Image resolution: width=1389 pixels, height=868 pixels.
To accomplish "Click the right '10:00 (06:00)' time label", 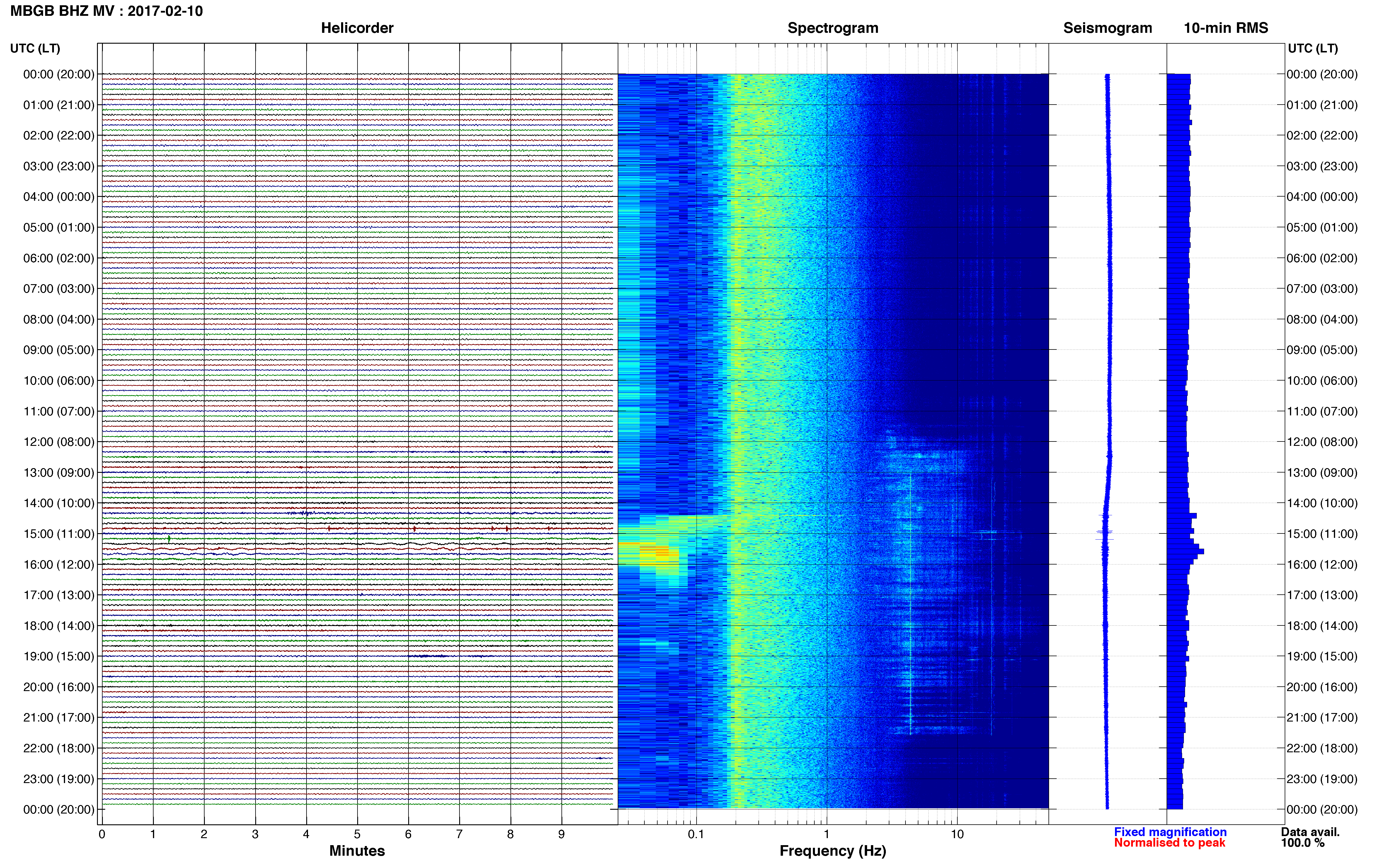I will (1322, 381).
